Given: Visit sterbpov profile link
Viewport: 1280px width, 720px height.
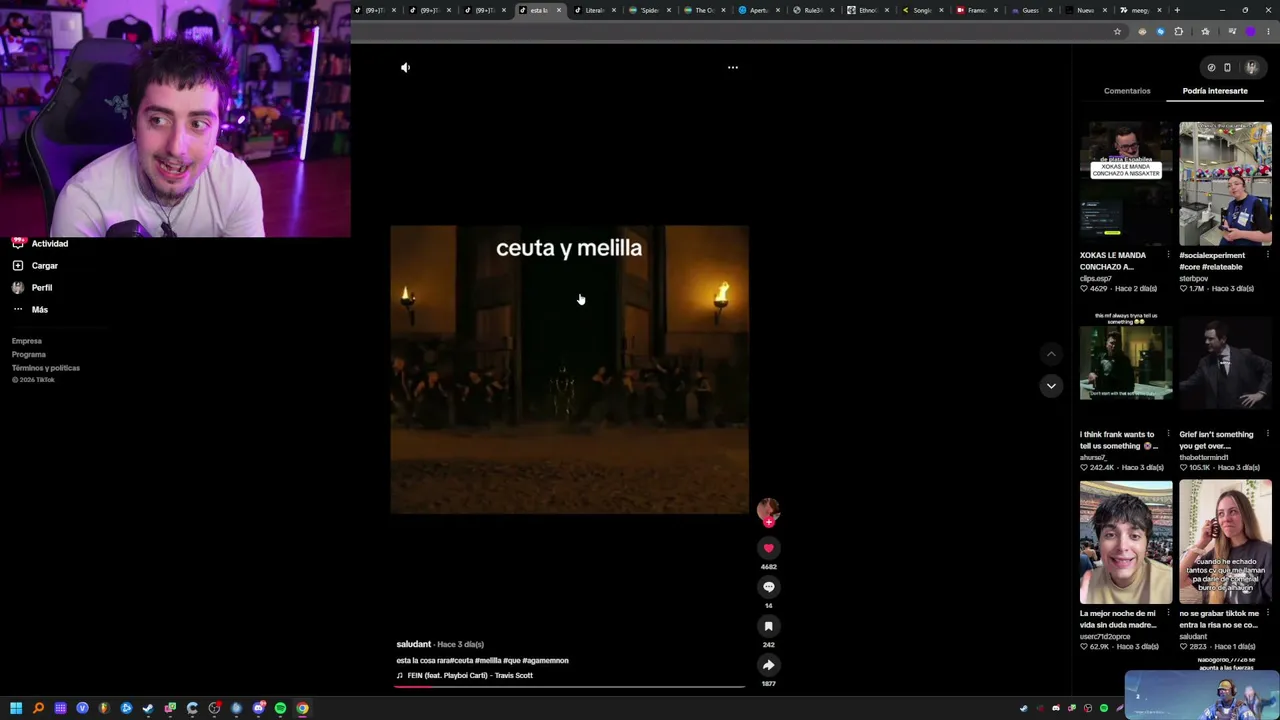Looking at the screenshot, I should tap(1194, 278).
